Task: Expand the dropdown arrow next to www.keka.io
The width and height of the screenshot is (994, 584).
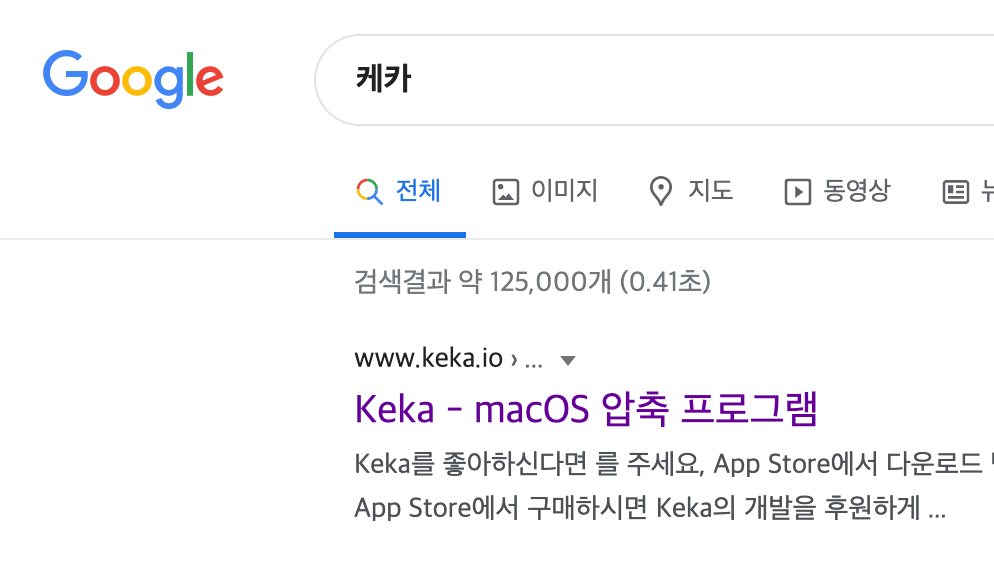Action: click(568, 361)
